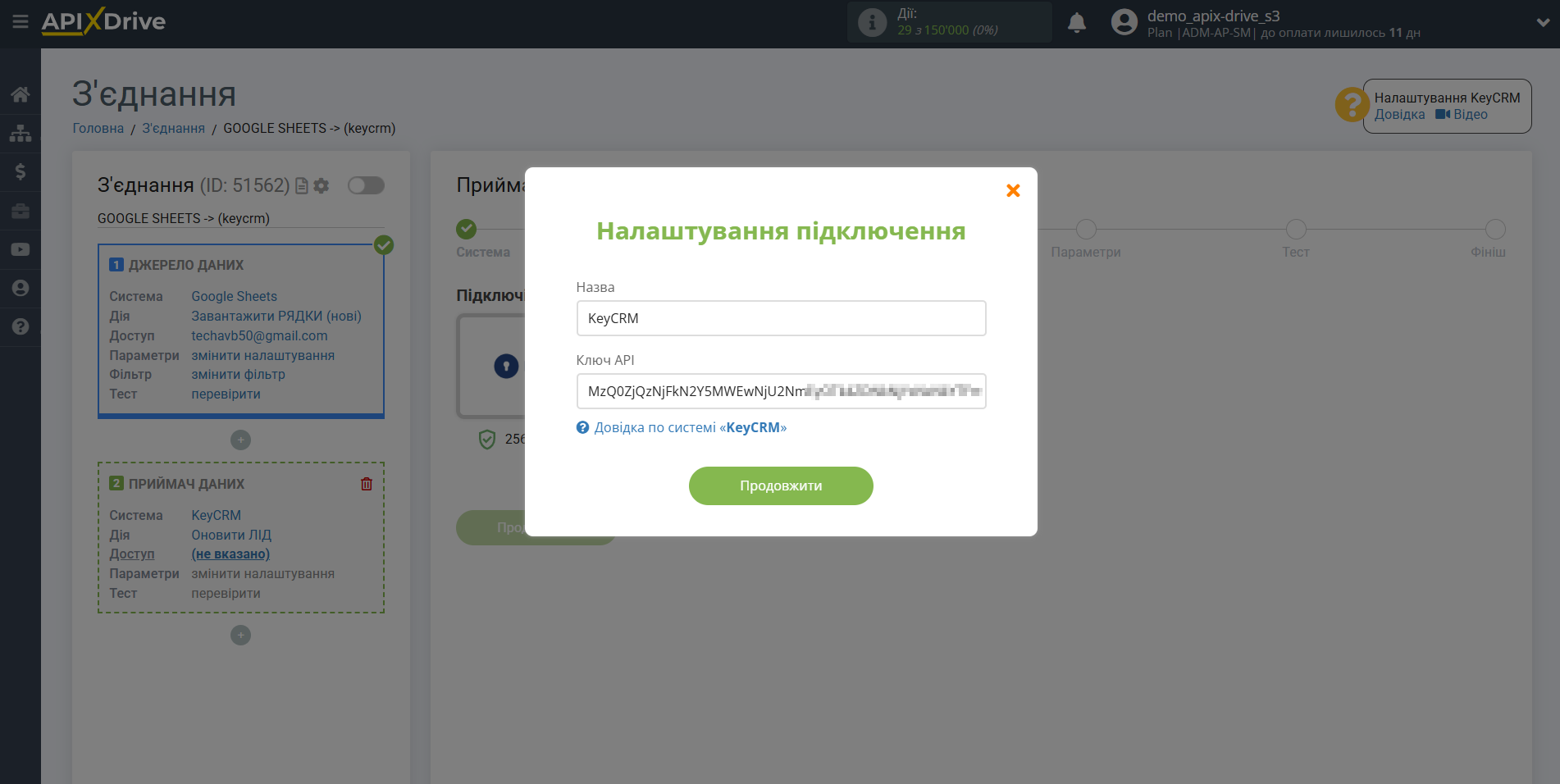Open the Google Sheets system link
Screen dimensions: 1560x784
235,296
